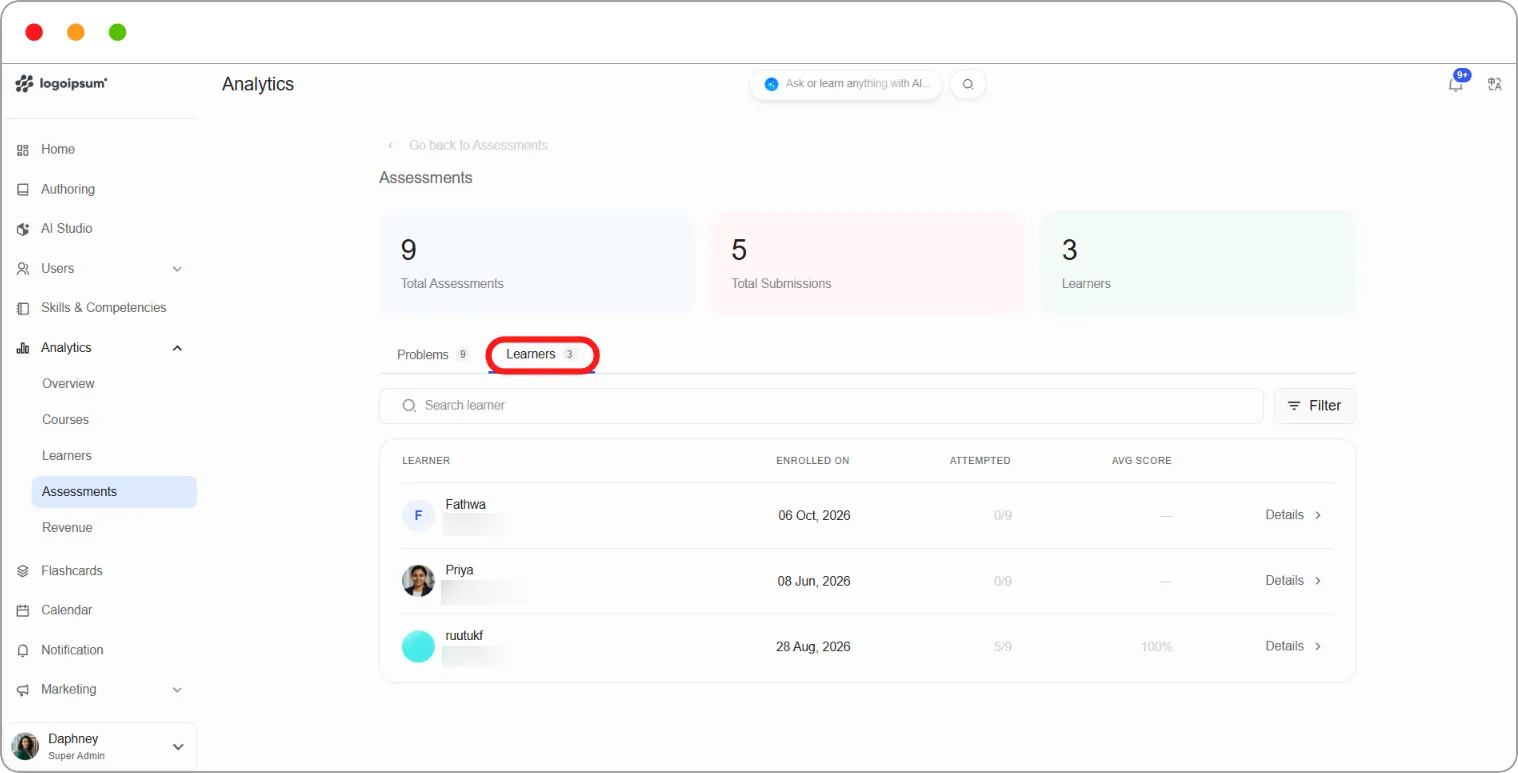Open the notifications bell icon

pos(1455,85)
